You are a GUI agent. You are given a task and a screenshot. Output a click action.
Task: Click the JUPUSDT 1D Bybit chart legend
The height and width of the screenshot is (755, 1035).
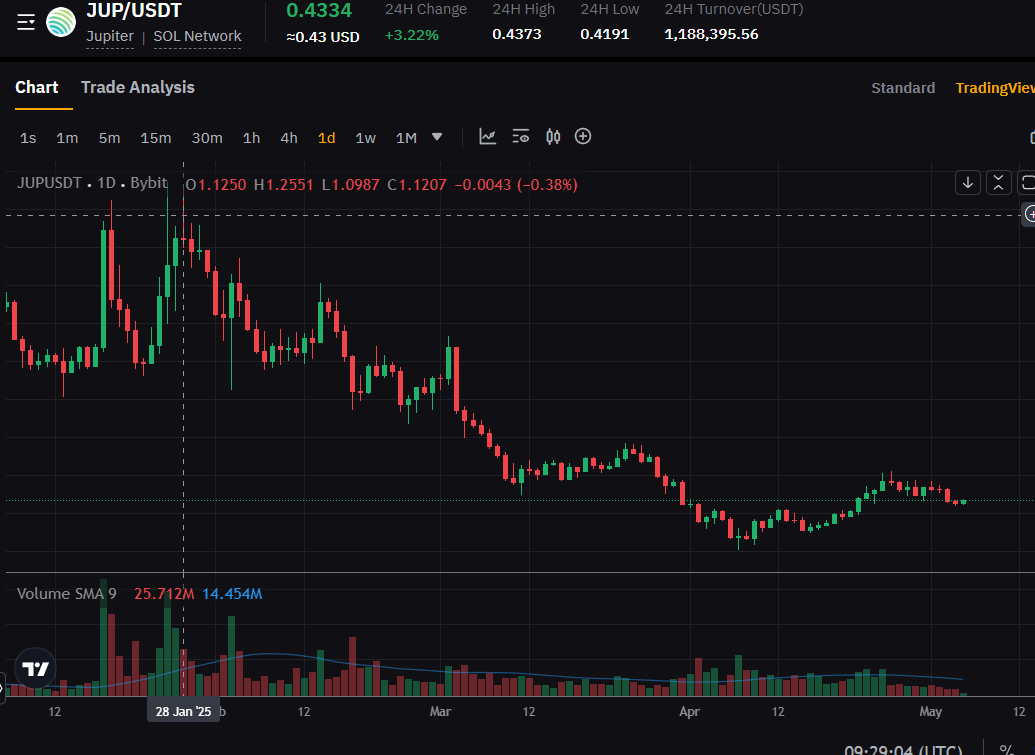click(92, 183)
